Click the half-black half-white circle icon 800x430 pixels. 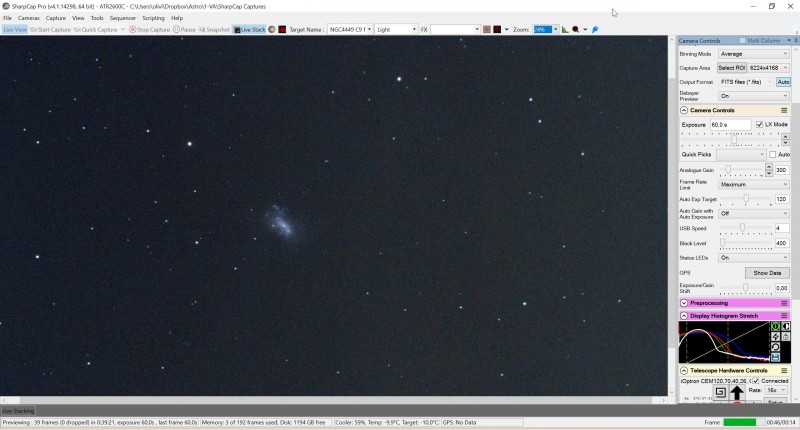coord(785,326)
